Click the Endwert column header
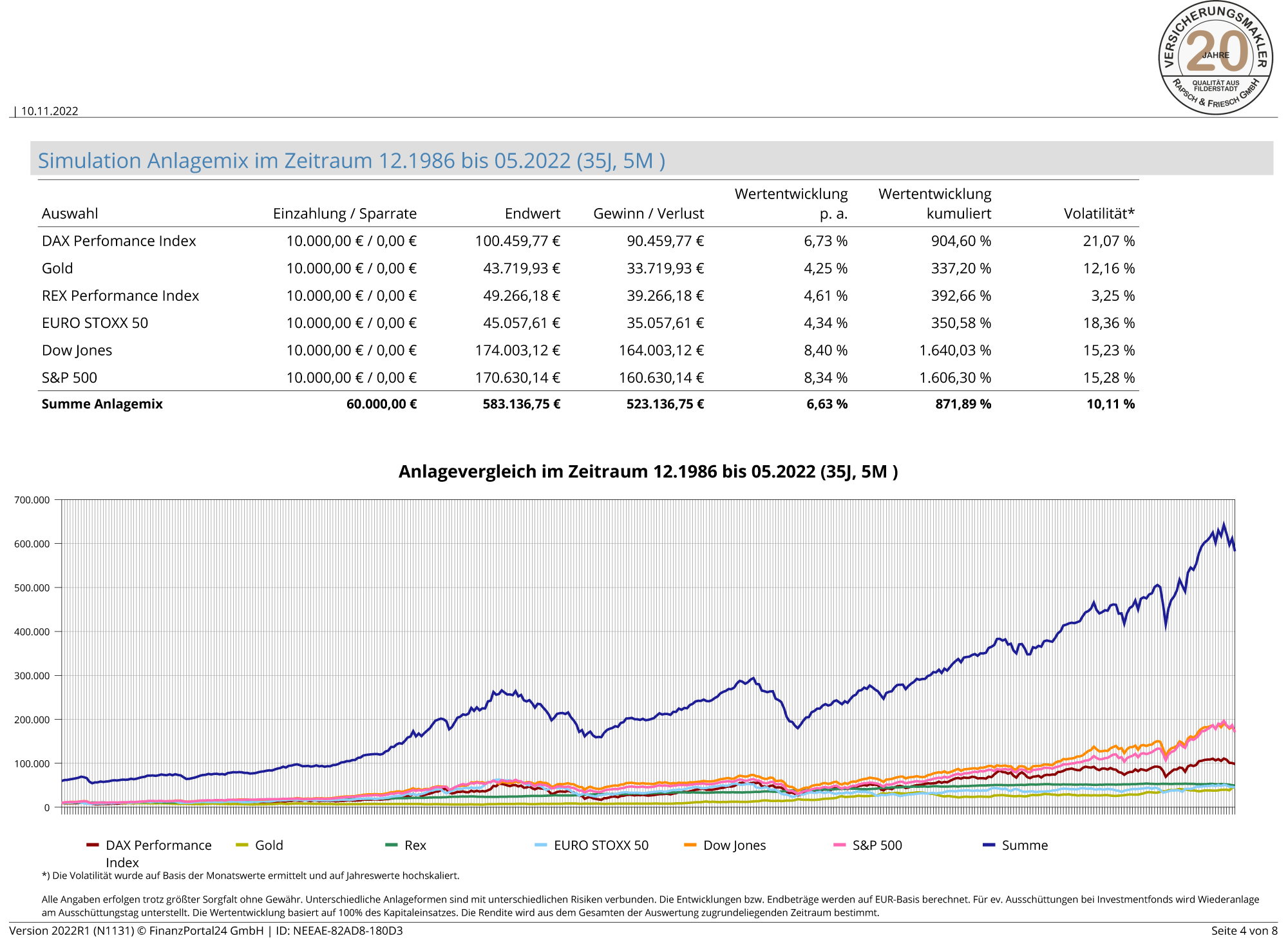This screenshot has width=1288, height=940. point(533,213)
